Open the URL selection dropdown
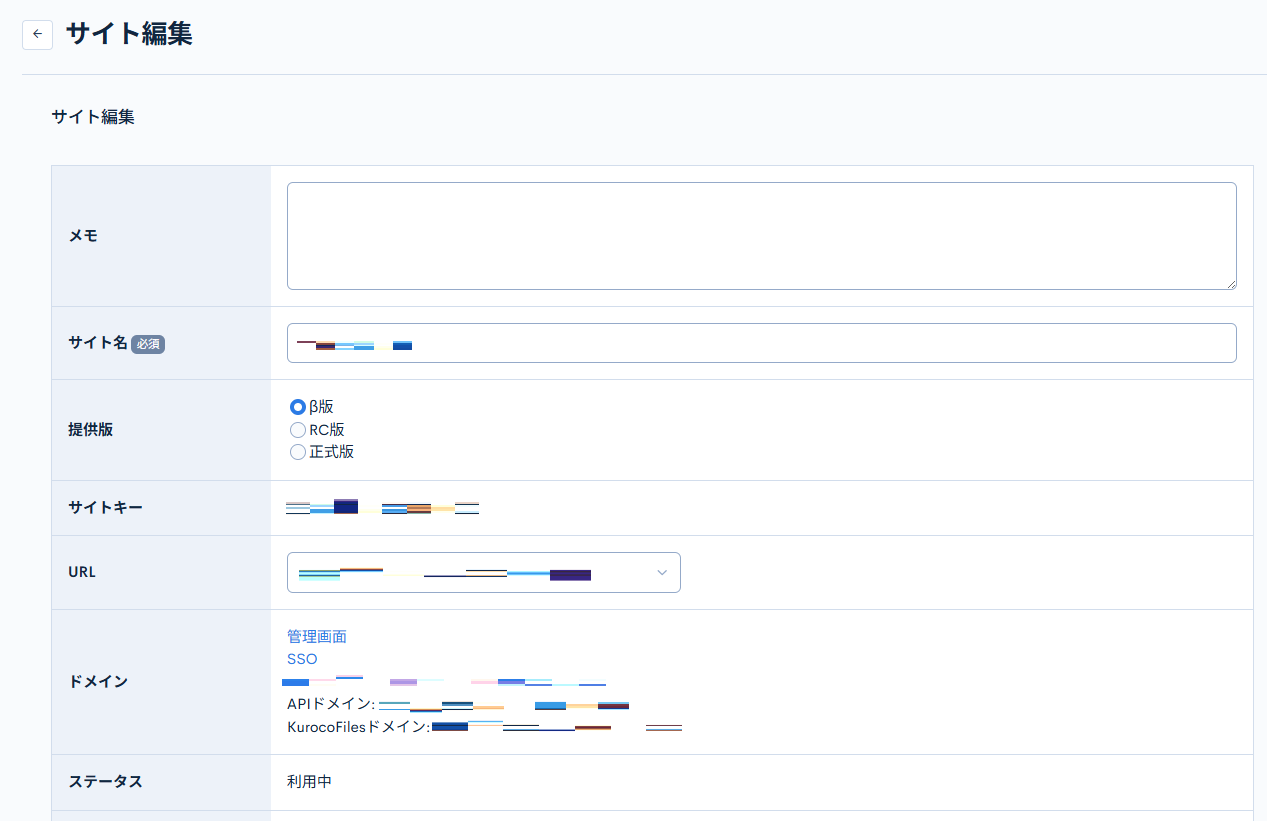This screenshot has width=1267, height=821. point(483,572)
